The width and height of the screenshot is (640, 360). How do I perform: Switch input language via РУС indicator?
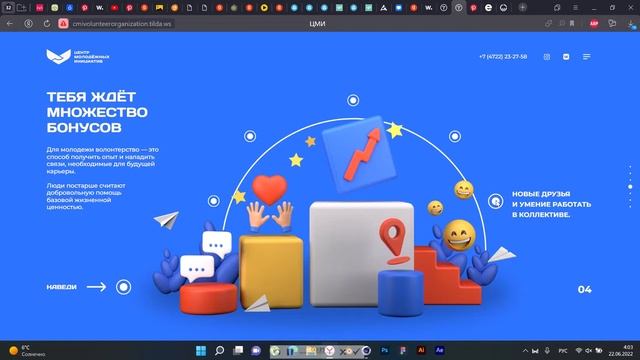pos(563,351)
